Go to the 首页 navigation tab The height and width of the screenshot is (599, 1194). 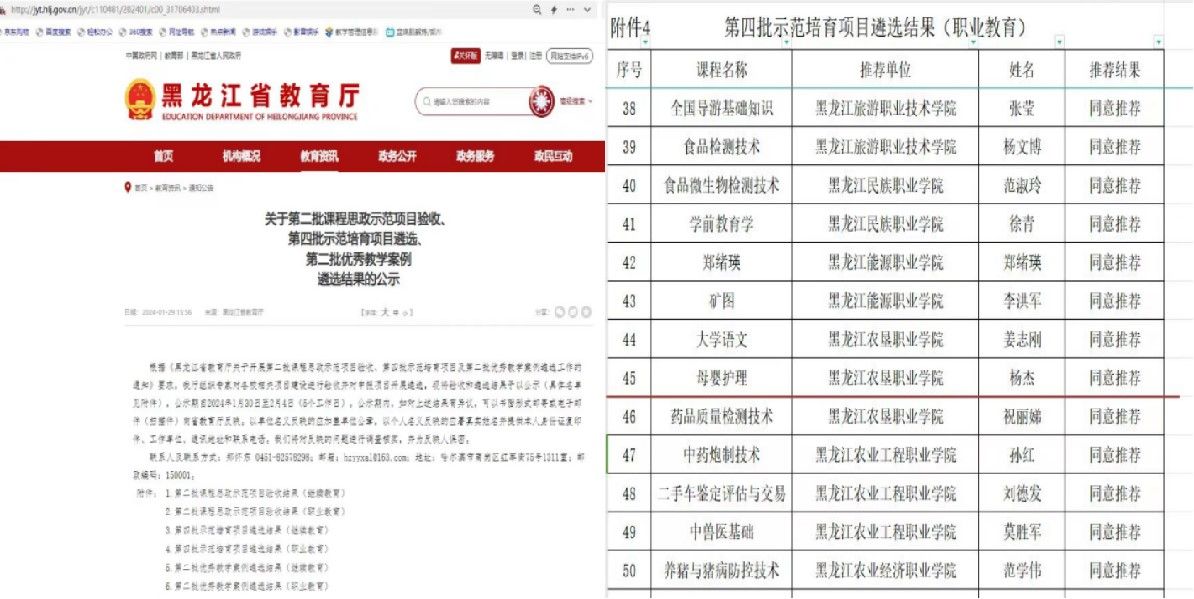(163, 156)
